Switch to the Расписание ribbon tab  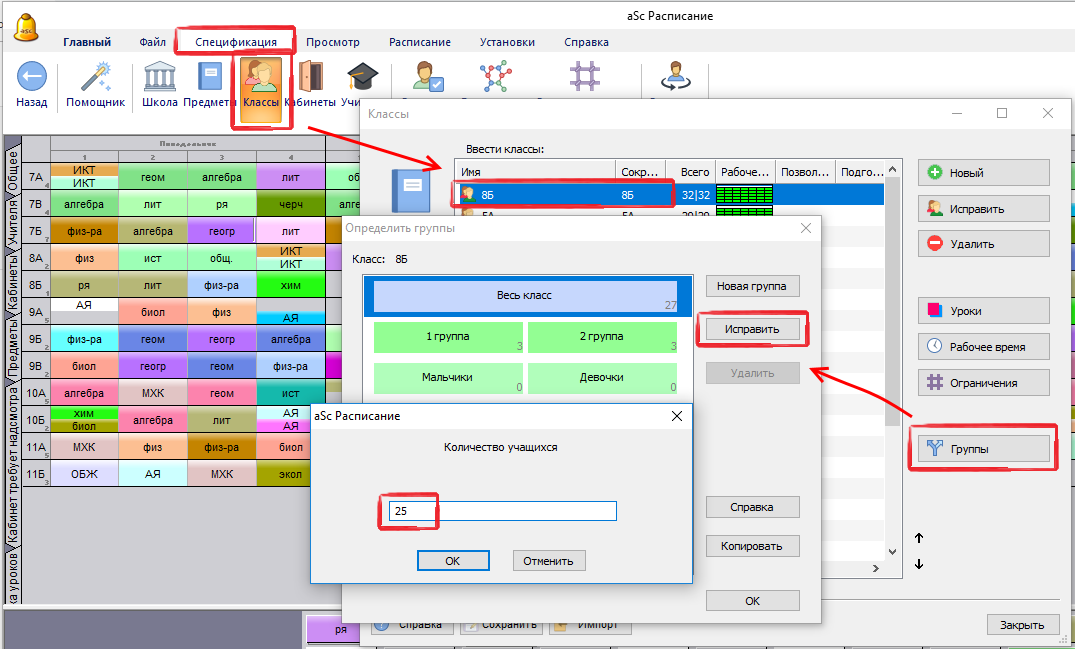pyautogui.click(x=419, y=42)
